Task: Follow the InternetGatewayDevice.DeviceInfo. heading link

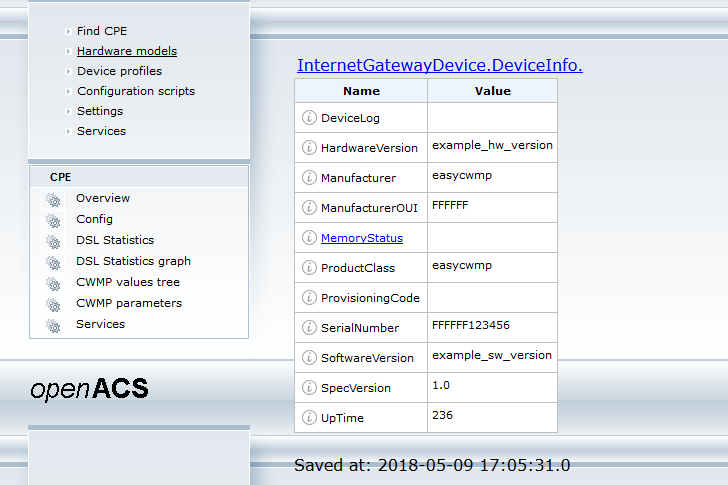Action: [440, 65]
